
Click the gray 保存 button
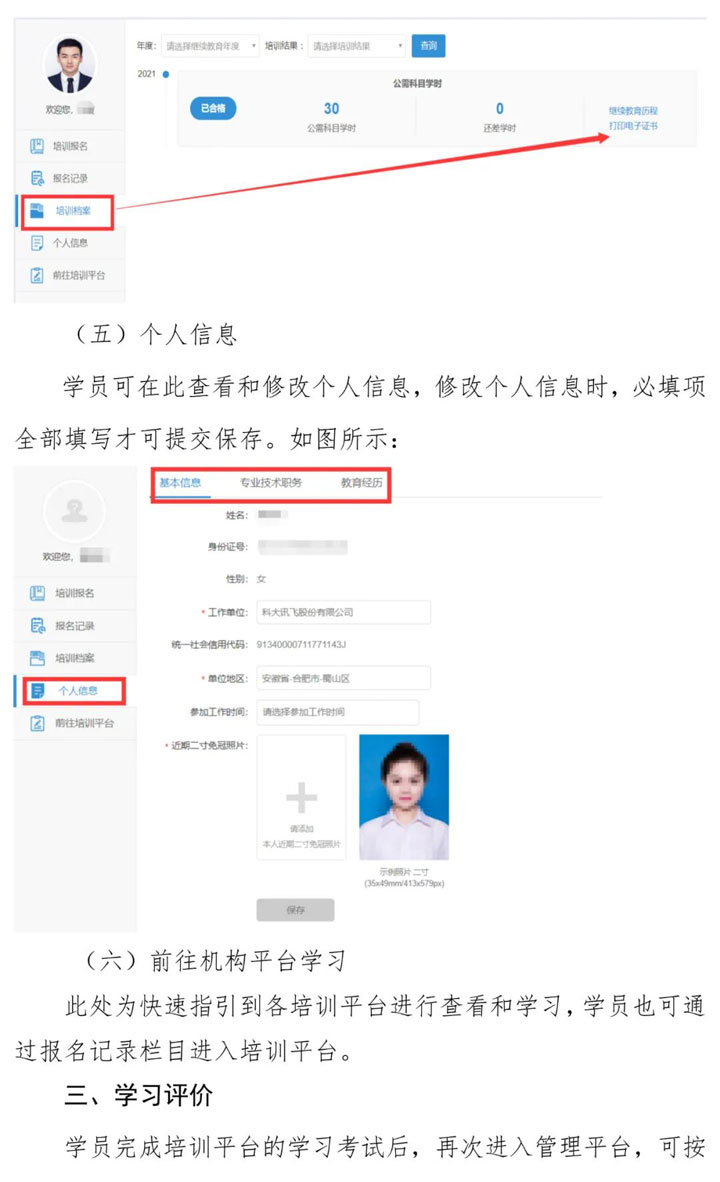[x=295, y=910]
